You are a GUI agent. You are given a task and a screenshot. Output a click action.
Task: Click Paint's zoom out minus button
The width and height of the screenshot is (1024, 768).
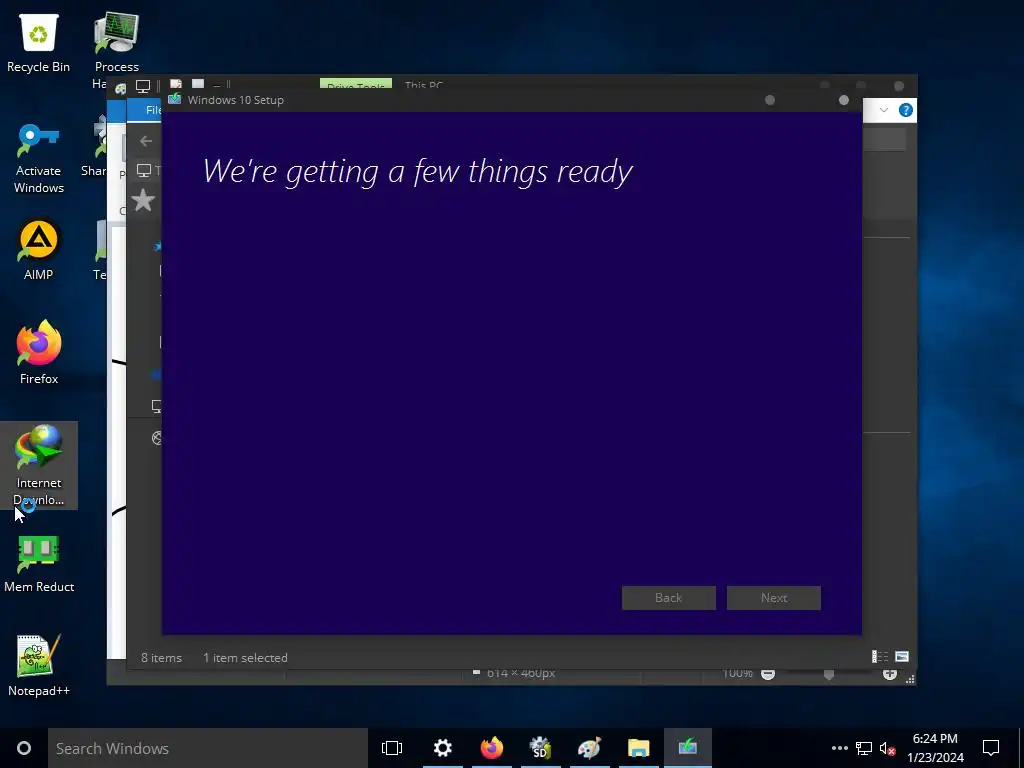coord(768,674)
